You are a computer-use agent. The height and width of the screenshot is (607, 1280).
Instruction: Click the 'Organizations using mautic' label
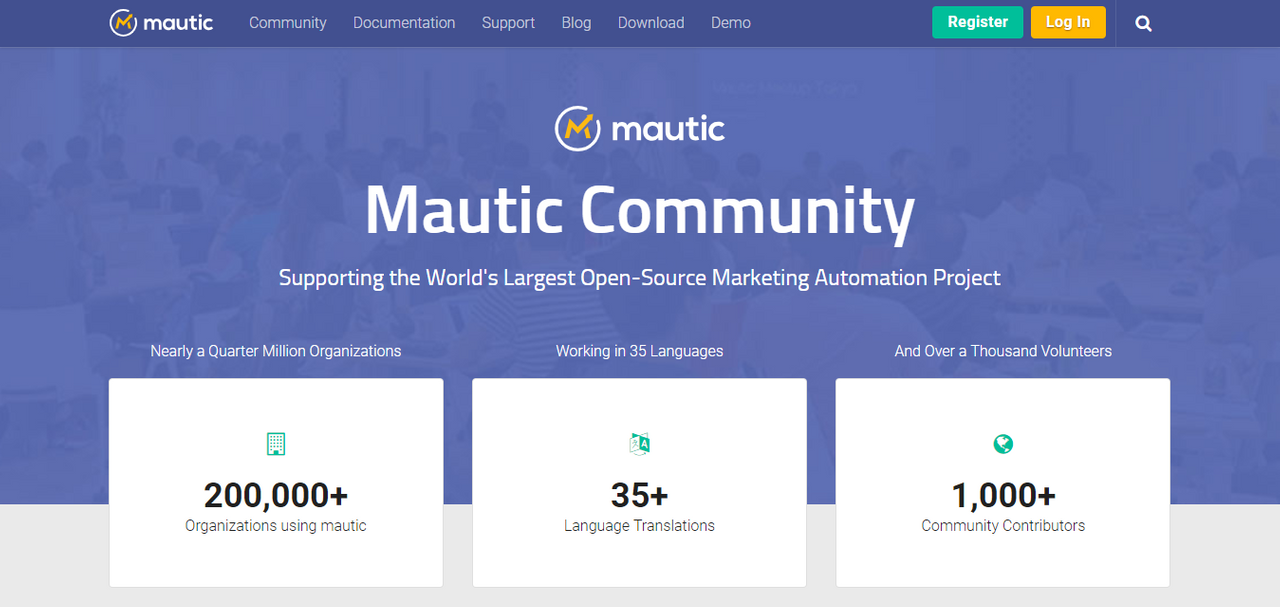click(276, 525)
